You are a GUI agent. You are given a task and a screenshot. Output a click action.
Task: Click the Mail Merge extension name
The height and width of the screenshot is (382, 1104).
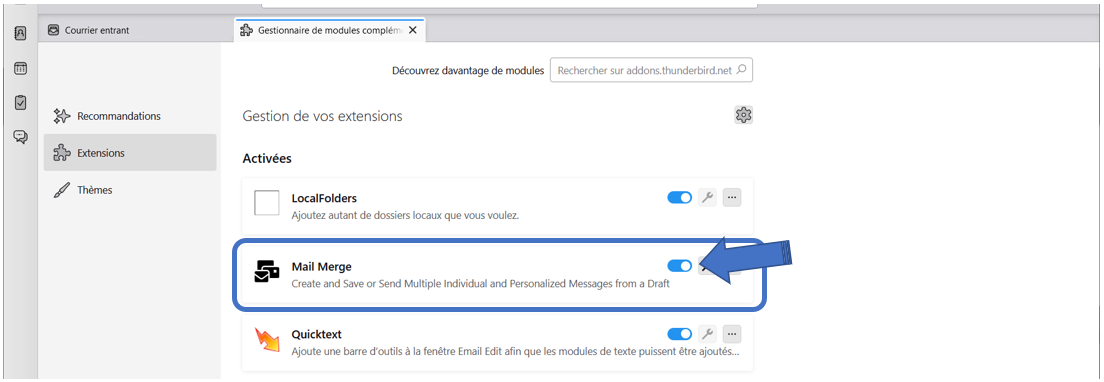click(321, 267)
